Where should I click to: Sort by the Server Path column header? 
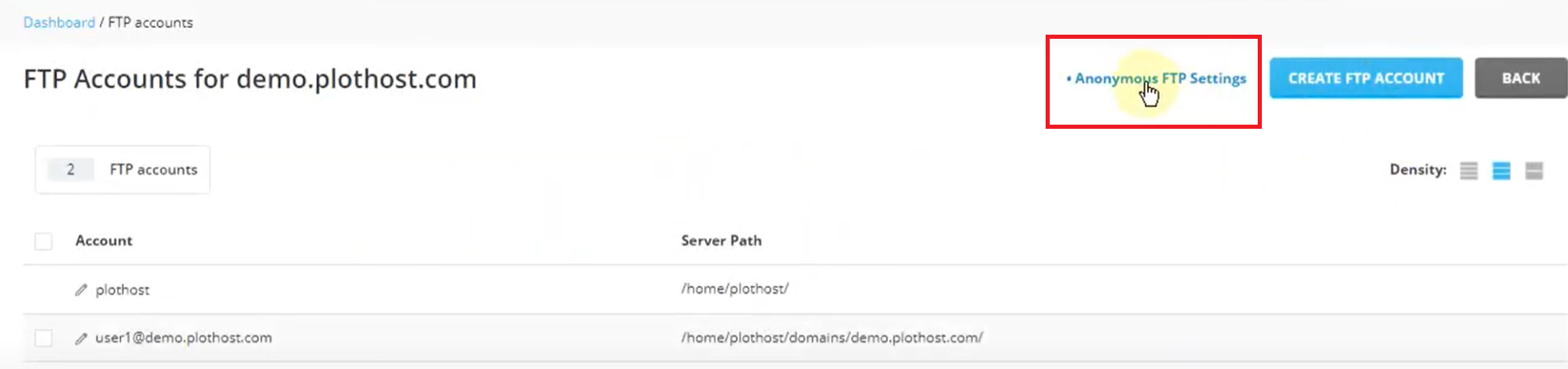721,240
